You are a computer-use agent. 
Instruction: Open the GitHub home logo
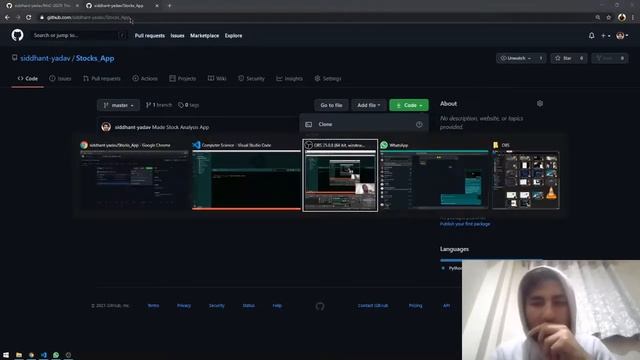[17, 35]
